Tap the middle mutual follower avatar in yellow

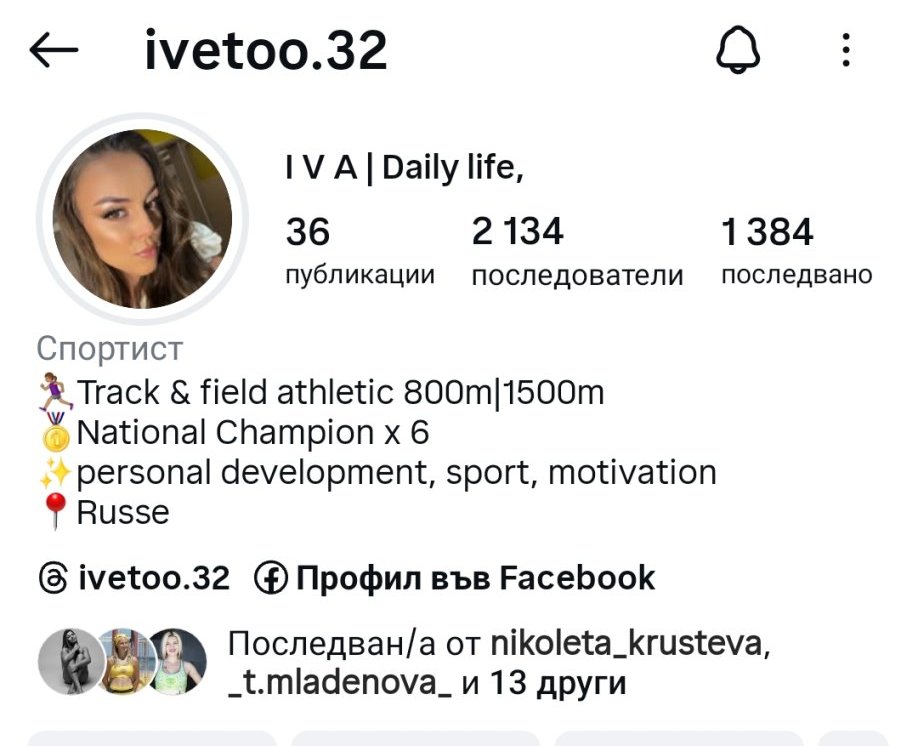point(125,662)
